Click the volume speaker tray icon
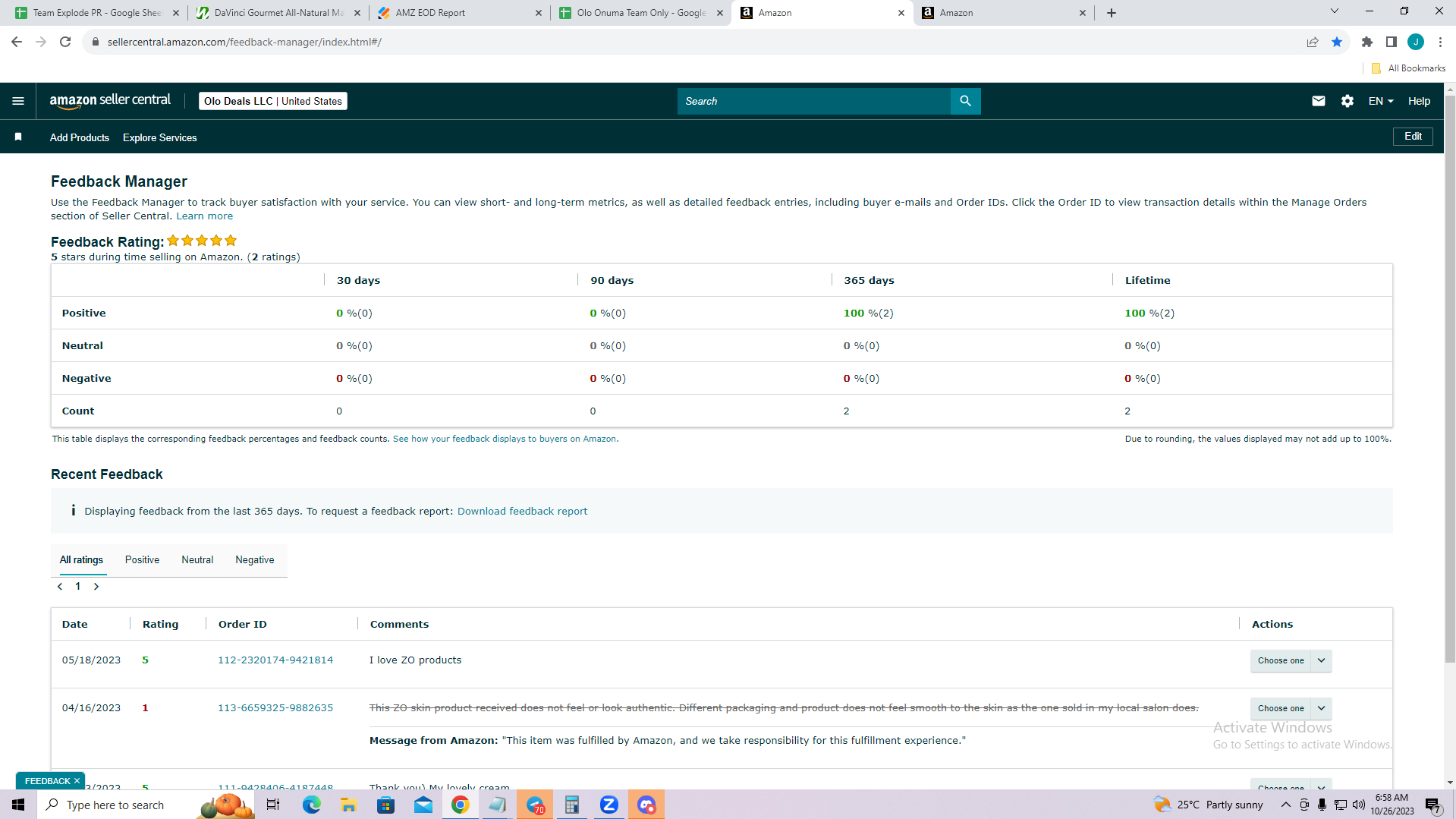The width and height of the screenshot is (1456, 819). pos(1359,805)
